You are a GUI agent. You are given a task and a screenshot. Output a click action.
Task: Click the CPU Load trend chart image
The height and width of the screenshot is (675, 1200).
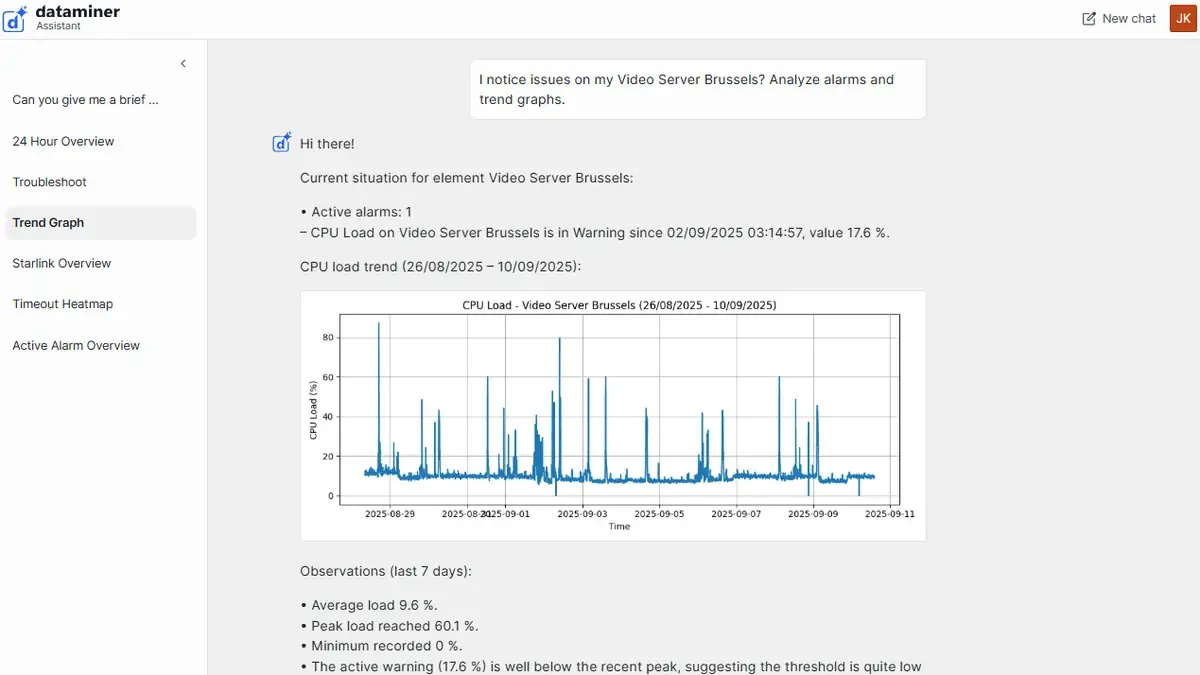coord(613,416)
